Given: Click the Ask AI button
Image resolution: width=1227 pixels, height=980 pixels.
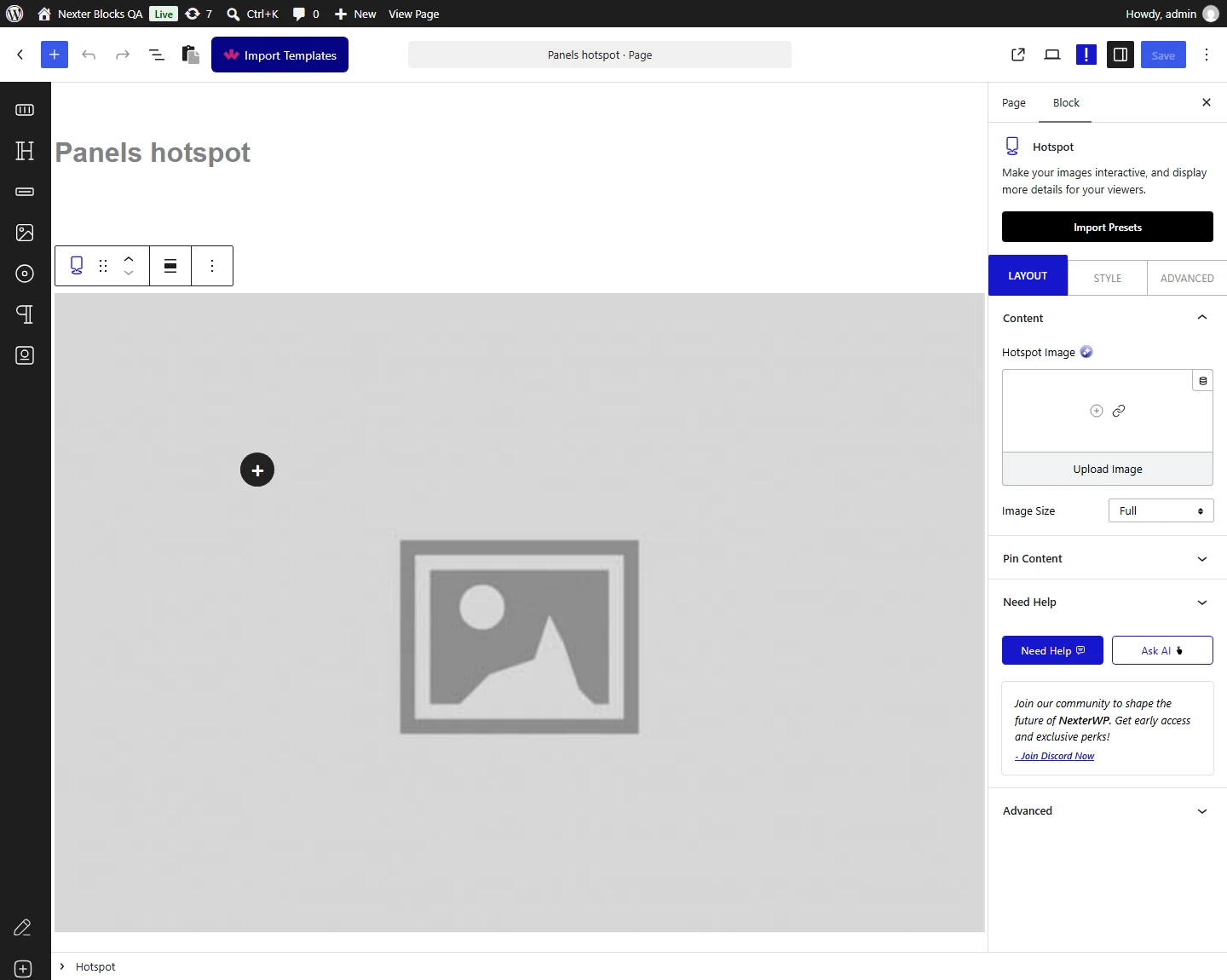Looking at the screenshot, I should tap(1162, 650).
